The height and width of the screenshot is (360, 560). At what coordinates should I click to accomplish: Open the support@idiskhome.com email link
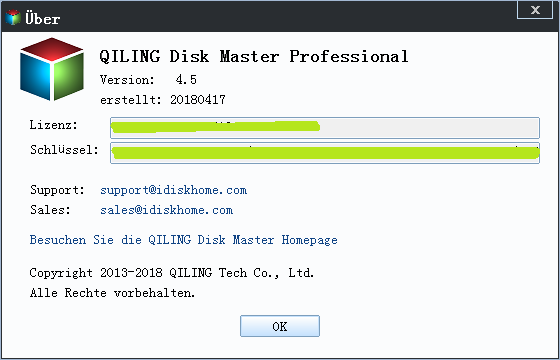click(x=174, y=190)
